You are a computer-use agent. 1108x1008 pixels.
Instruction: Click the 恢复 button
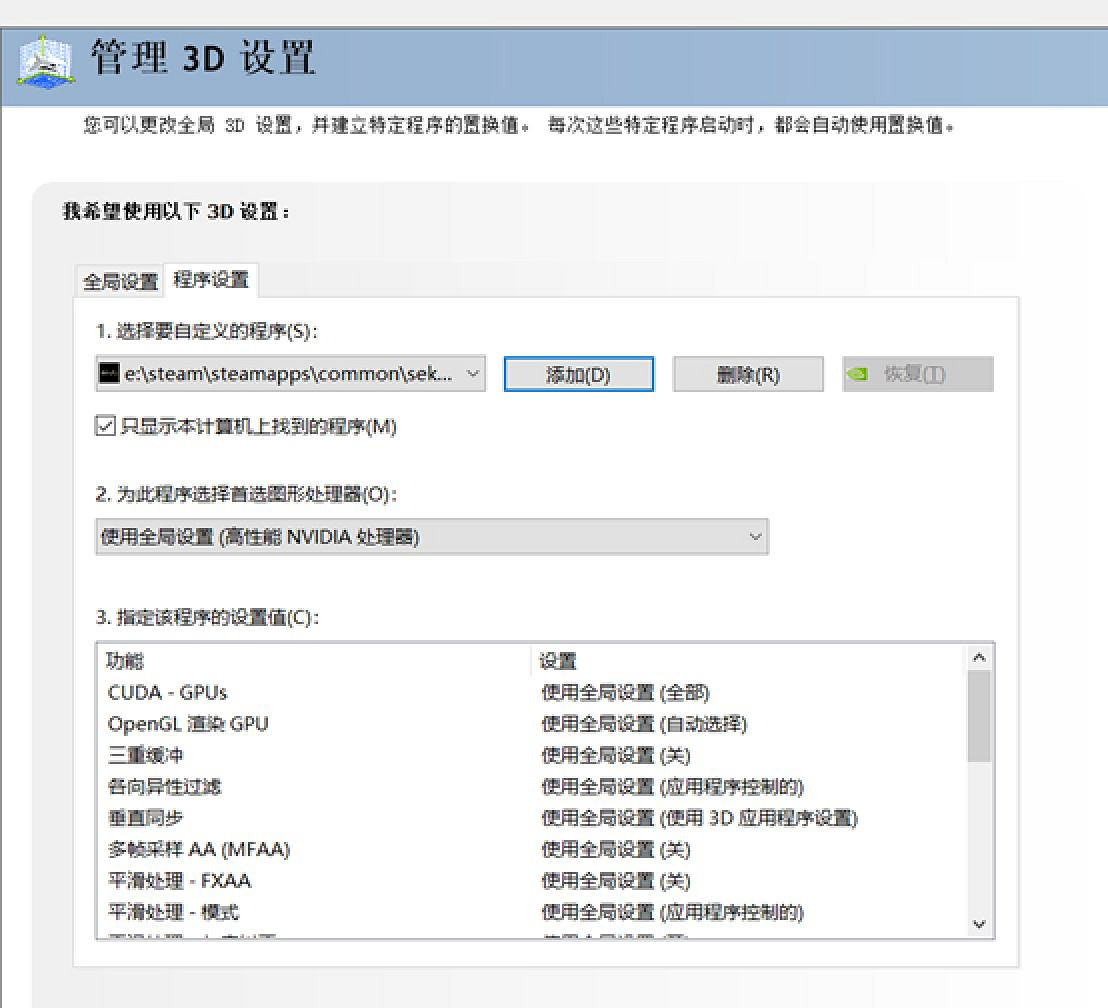click(x=917, y=373)
